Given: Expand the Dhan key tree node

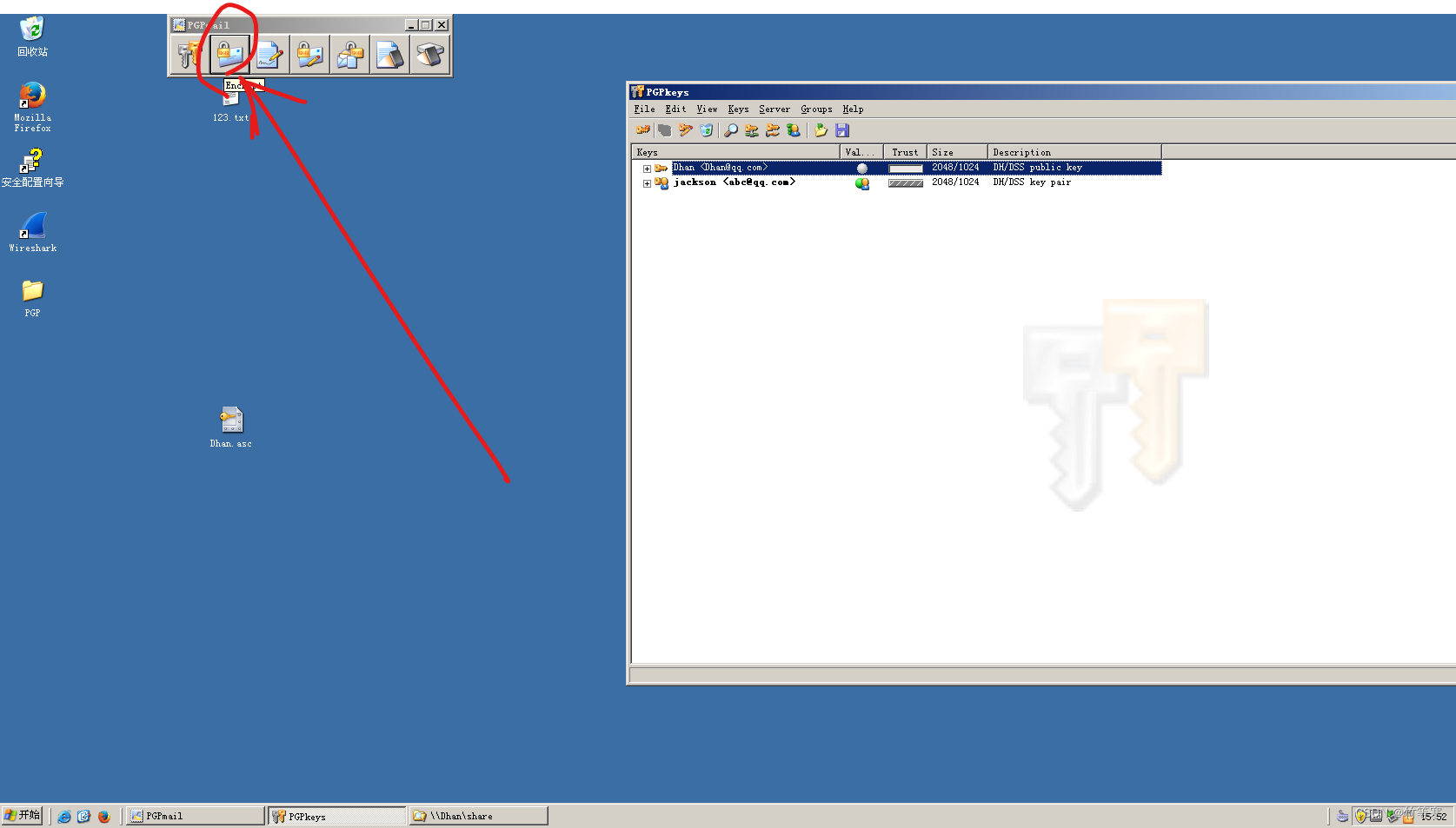Looking at the screenshot, I should (647, 169).
